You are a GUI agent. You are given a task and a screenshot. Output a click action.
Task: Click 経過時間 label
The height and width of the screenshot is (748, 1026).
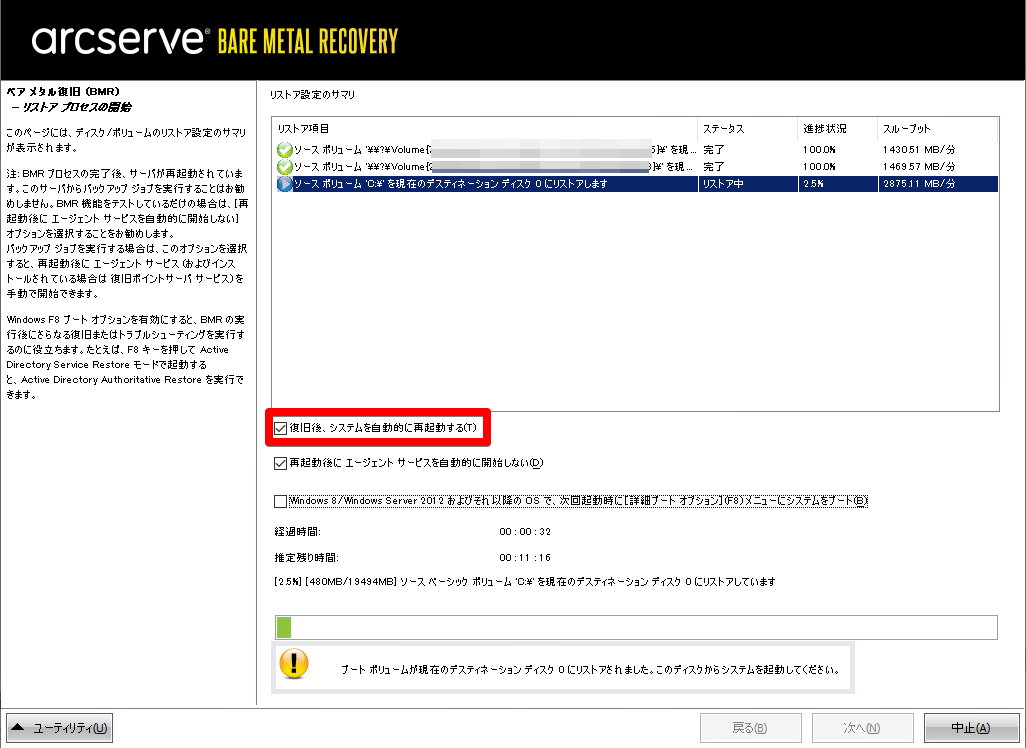click(x=297, y=531)
